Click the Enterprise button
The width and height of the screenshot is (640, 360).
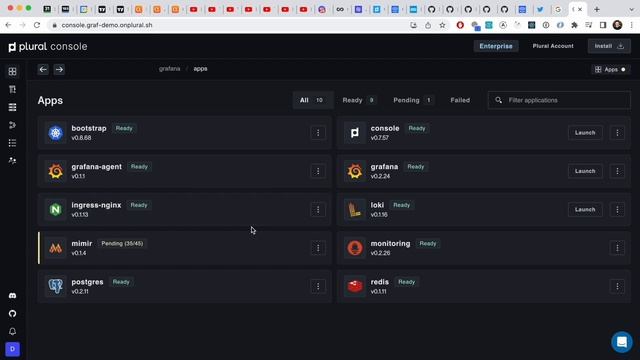[x=496, y=46]
